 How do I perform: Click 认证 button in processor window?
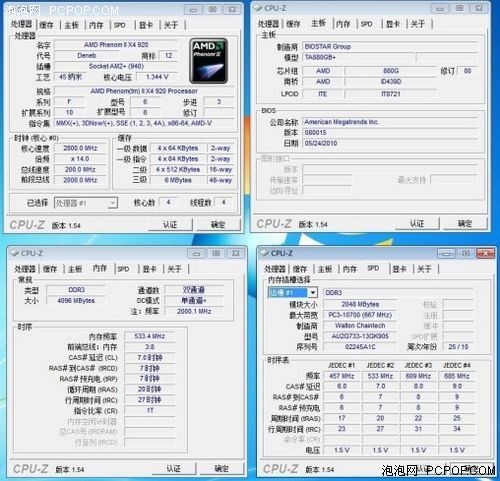[x=170, y=224]
